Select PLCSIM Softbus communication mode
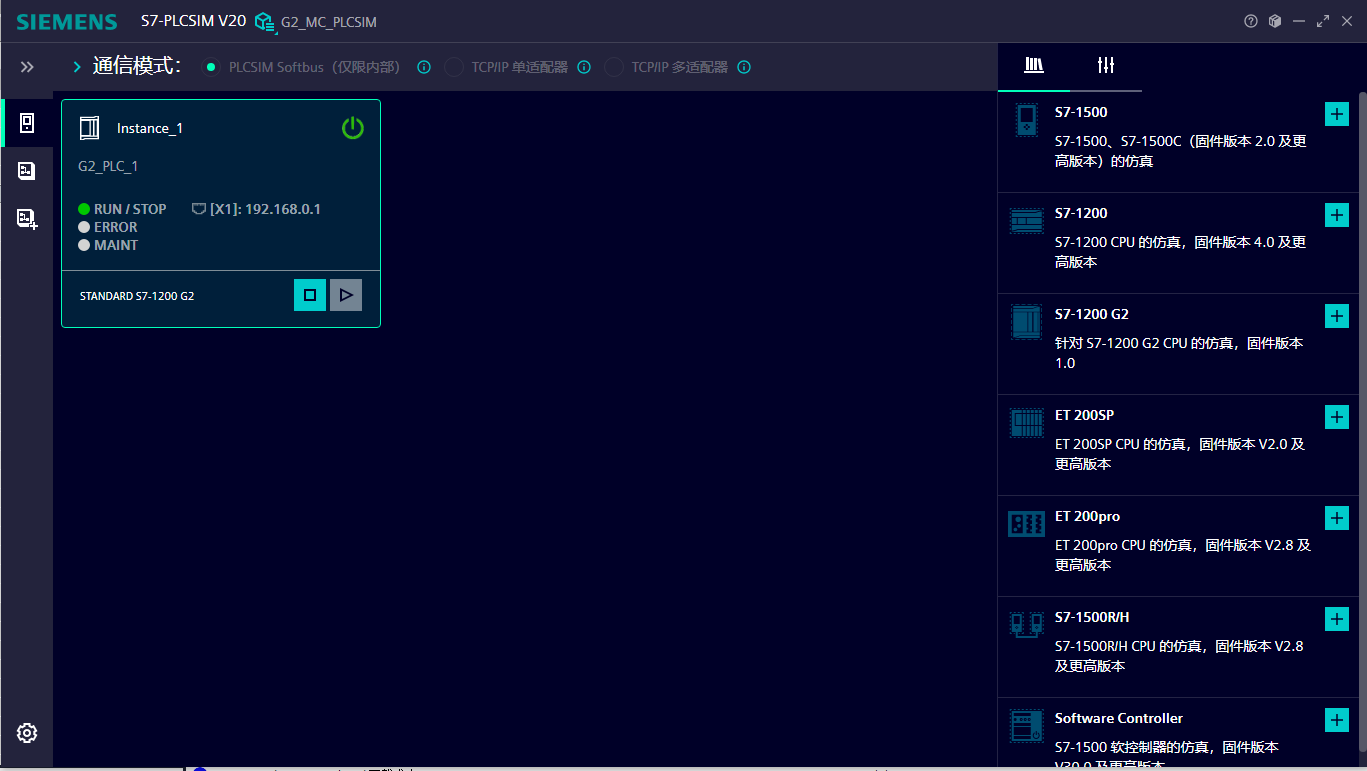Viewport: 1367px width, 771px height. point(210,67)
